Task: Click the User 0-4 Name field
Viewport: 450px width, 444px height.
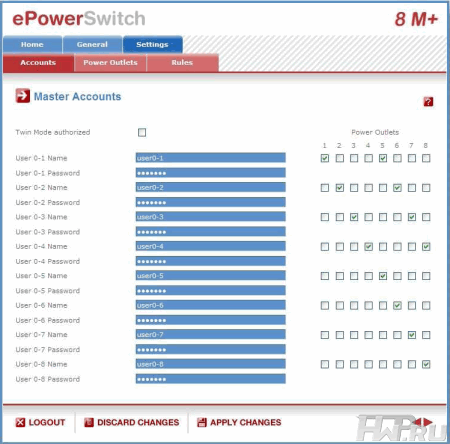Action: (x=211, y=246)
